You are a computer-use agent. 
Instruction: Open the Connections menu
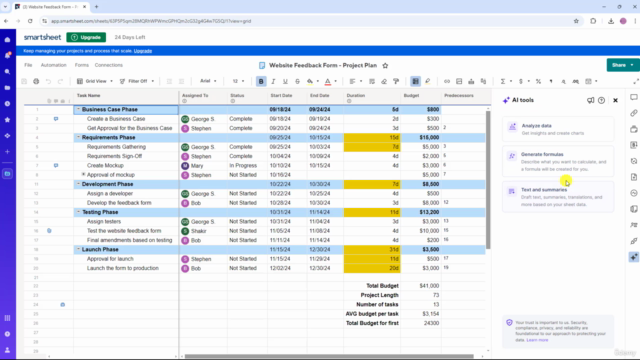[x=109, y=65]
